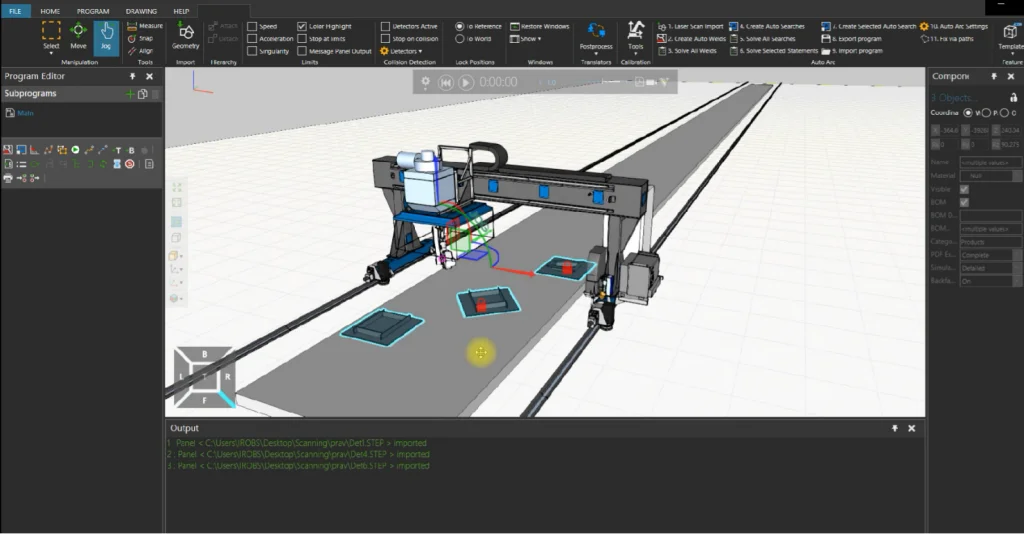
Task: Open the FILE menu
Action: click(14, 11)
